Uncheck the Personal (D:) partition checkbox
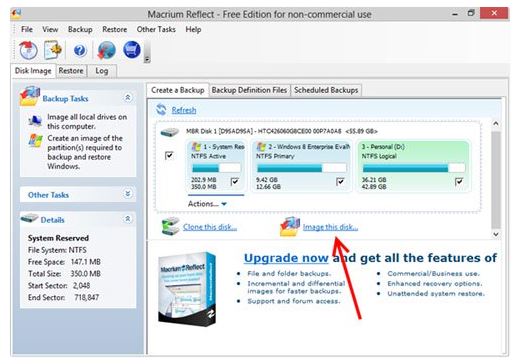Viewport: 522px width, 364px height. coord(459,182)
